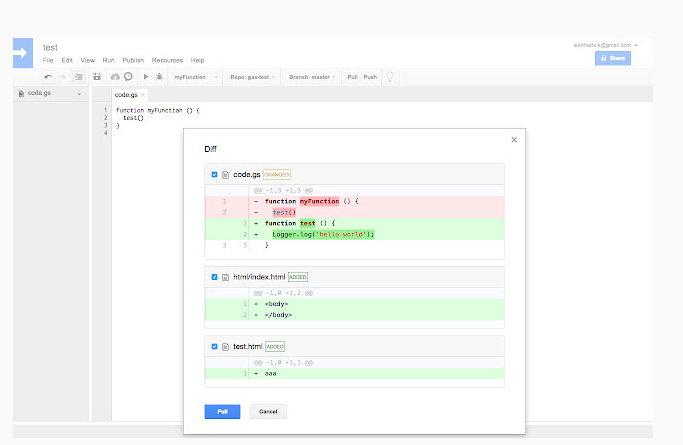The height and width of the screenshot is (445, 683).
Task: Click the blue Share button
Action: 613,58
